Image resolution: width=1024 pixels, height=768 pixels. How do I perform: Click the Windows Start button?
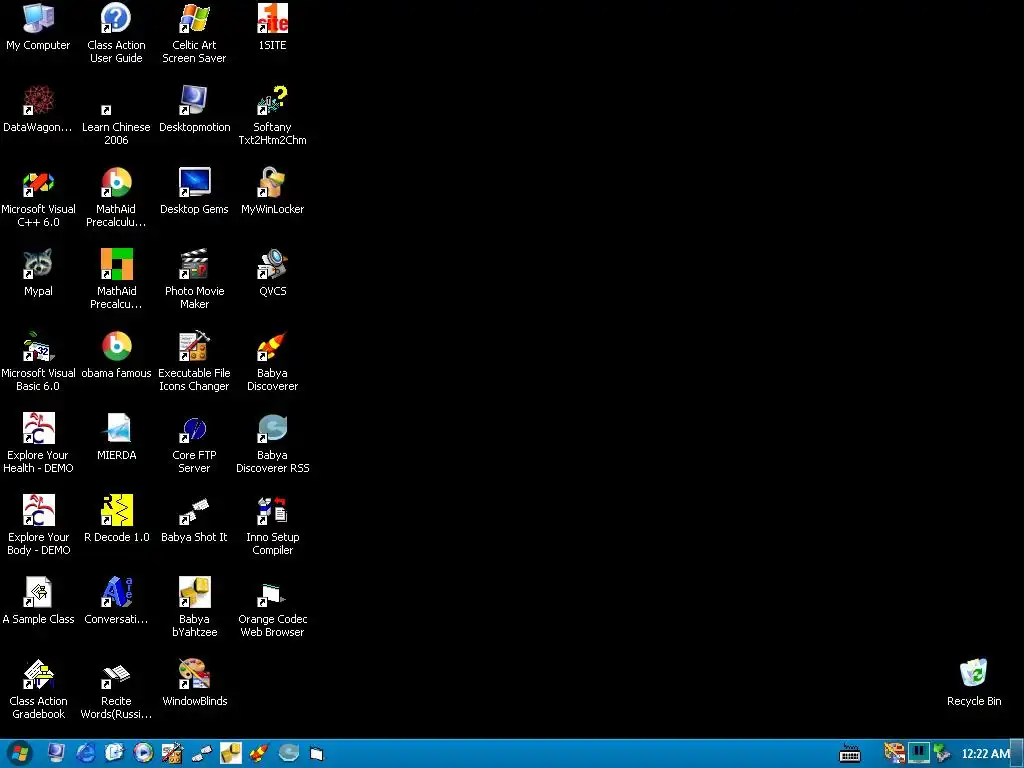20,754
